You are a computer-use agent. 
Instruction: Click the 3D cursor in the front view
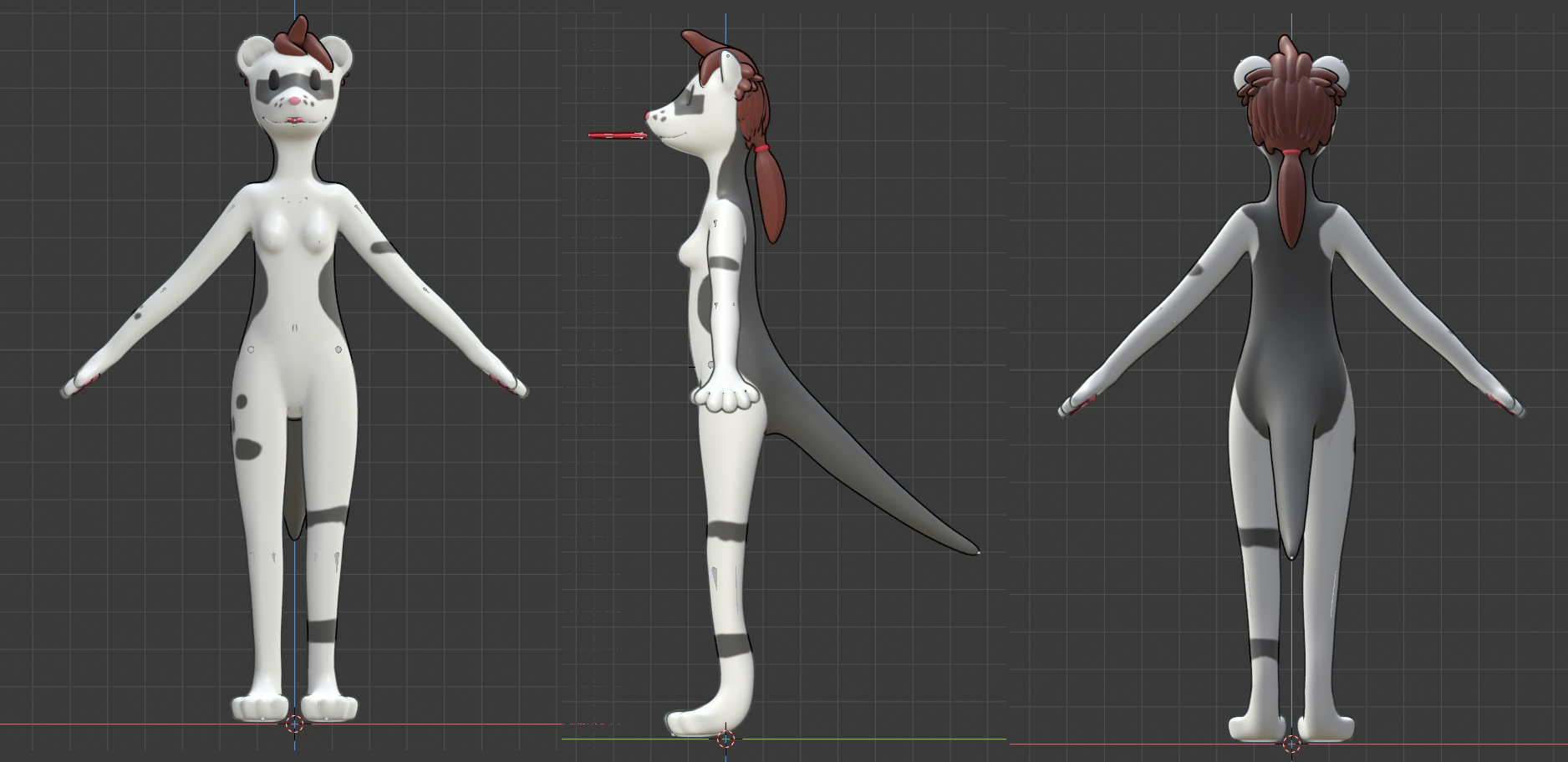[295, 724]
